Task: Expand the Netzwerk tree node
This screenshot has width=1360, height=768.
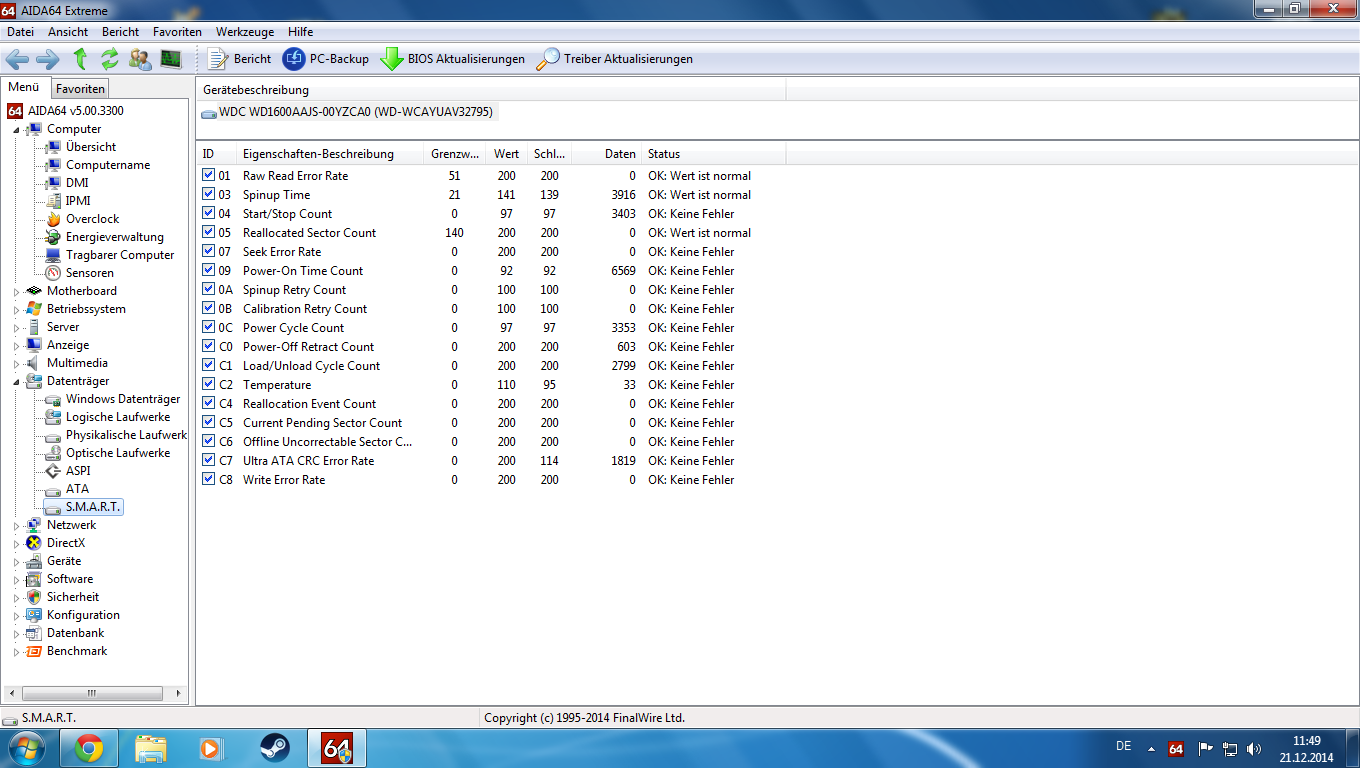Action: 16,525
